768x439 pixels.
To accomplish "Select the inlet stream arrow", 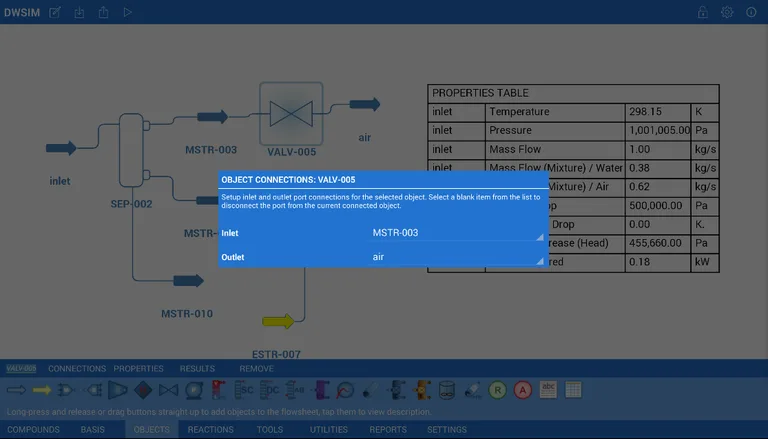I will [61, 147].
